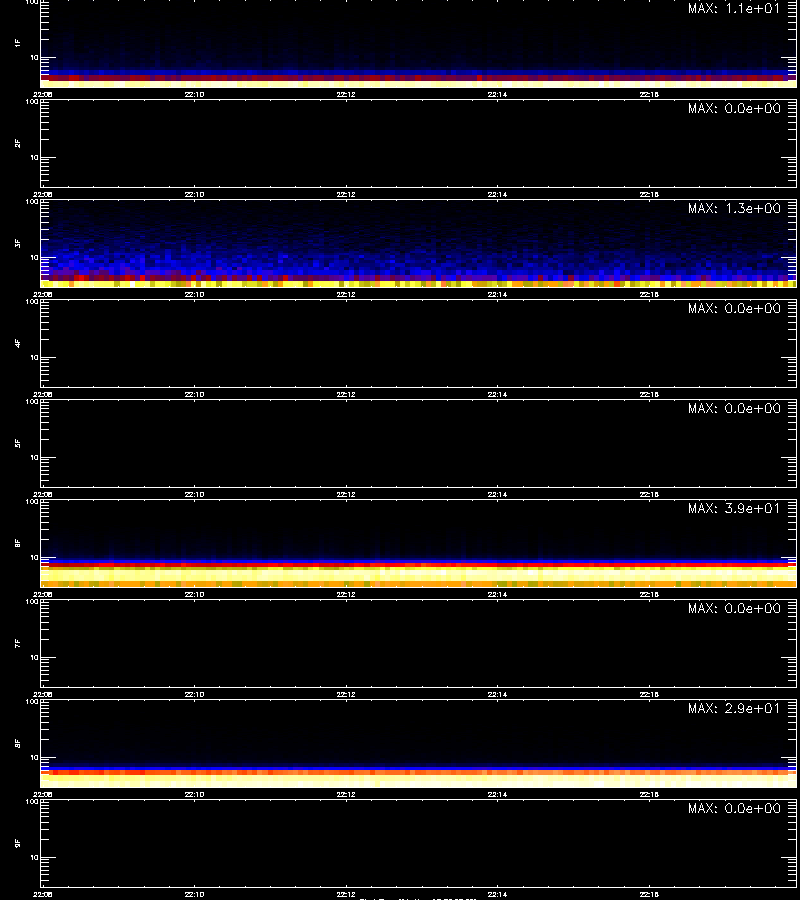Click the MAX: 1.1e+01 readout
This screenshot has width=800, height=900.
(734, 9)
